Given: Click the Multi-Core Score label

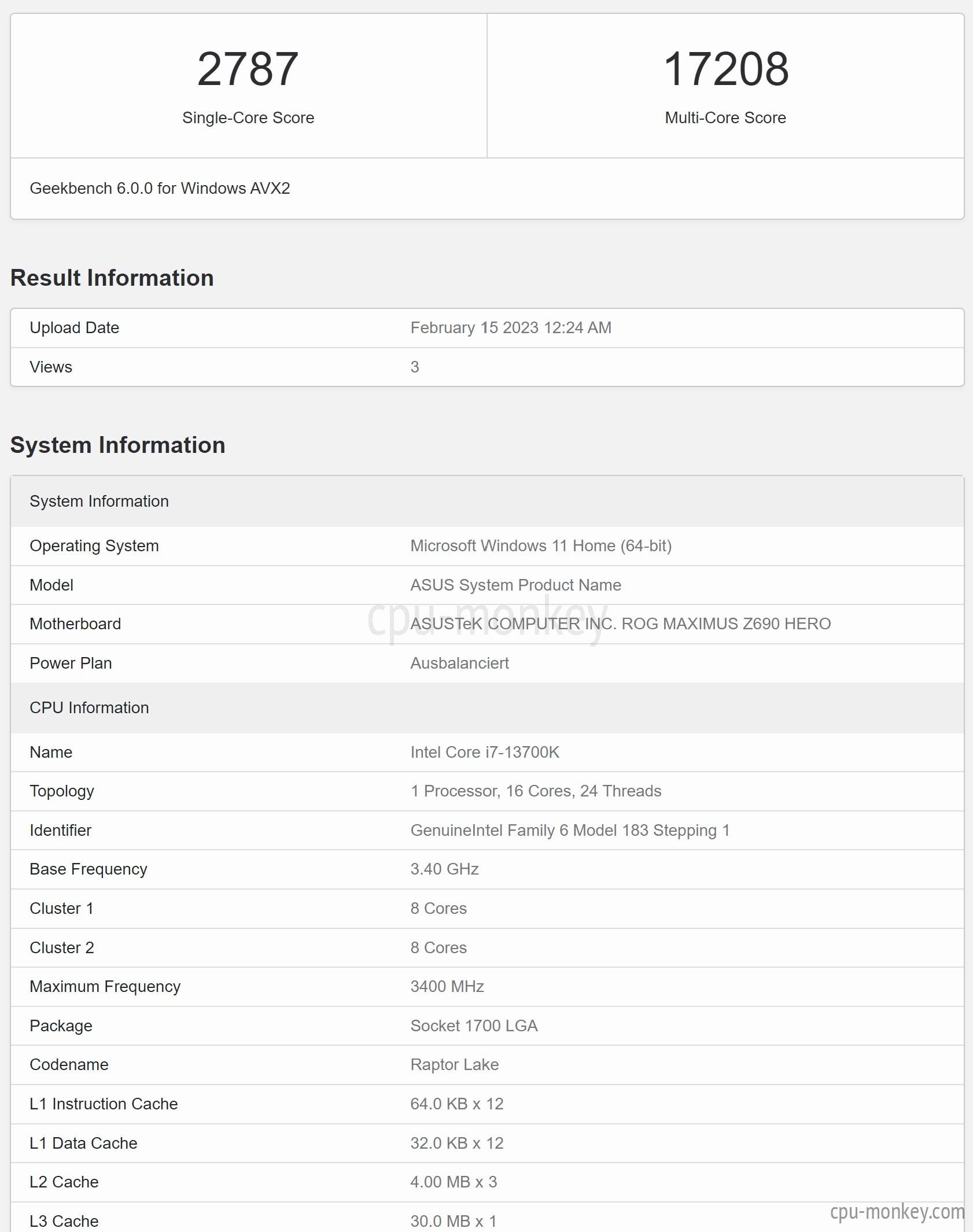Looking at the screenshot, I should [x=725, y=117].
